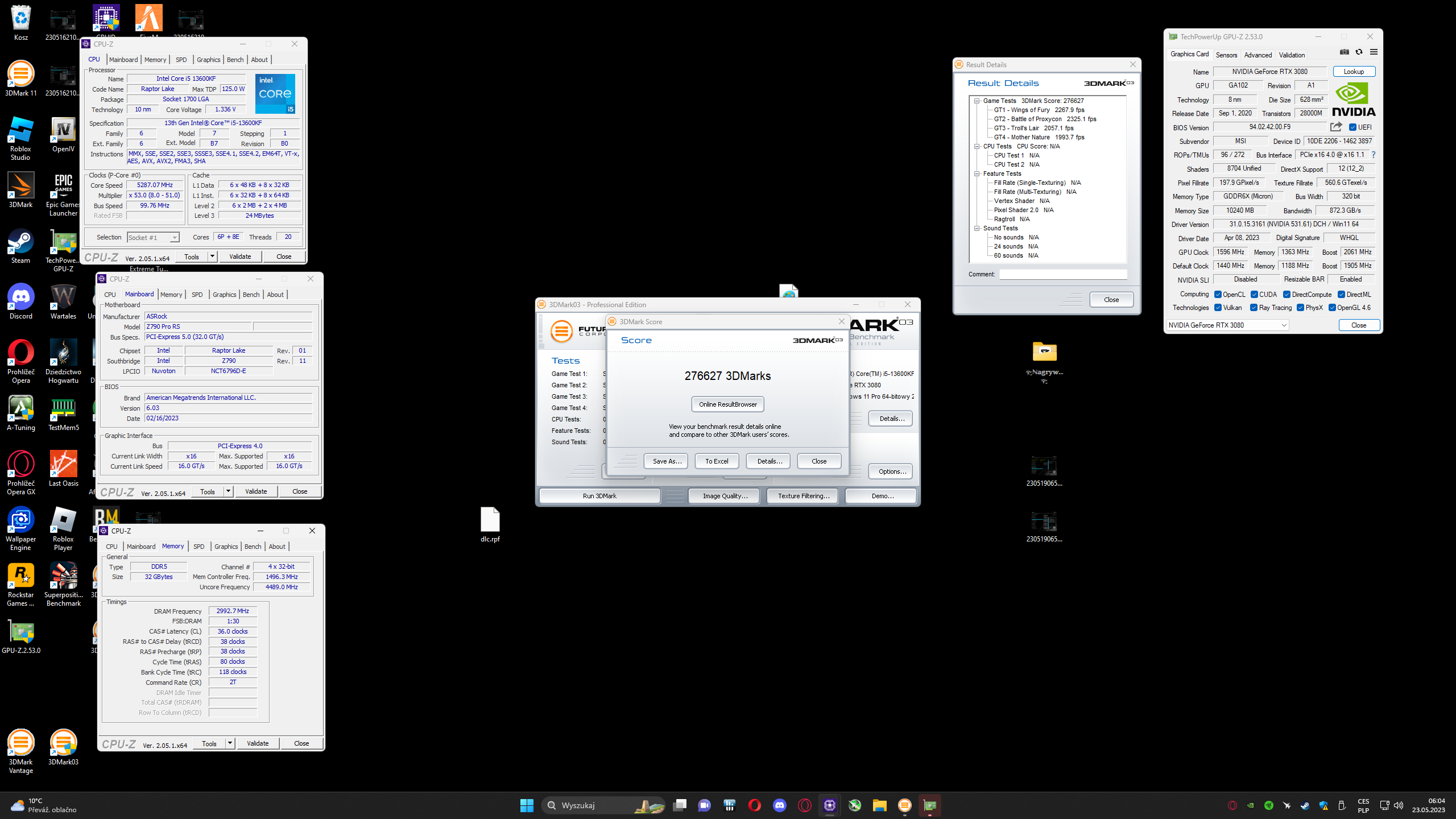Click the Bus Interface question mark icon
Viewport: 1456px width, 819px height.
tap(1374, 155)
